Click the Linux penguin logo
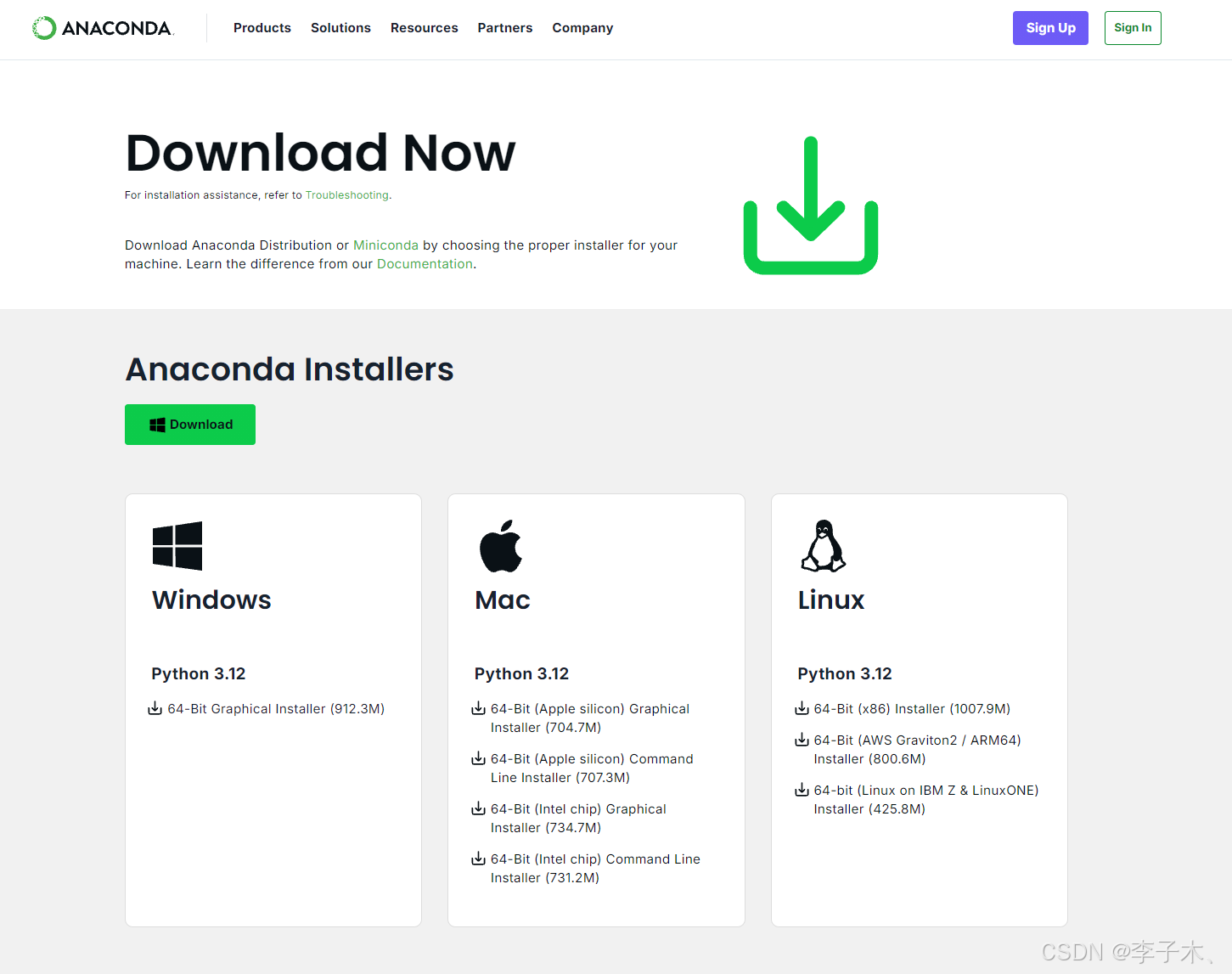 824,546
